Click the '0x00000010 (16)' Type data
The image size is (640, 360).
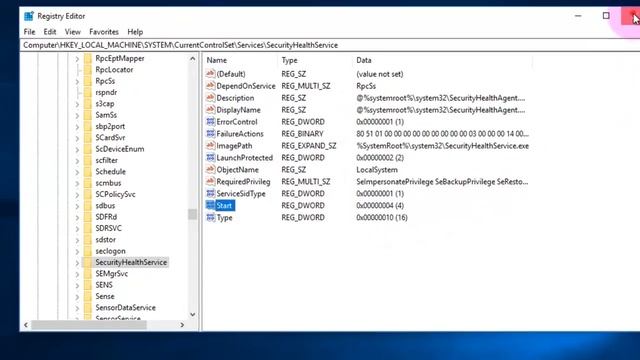pyautogui.click(x=382, y=217)
